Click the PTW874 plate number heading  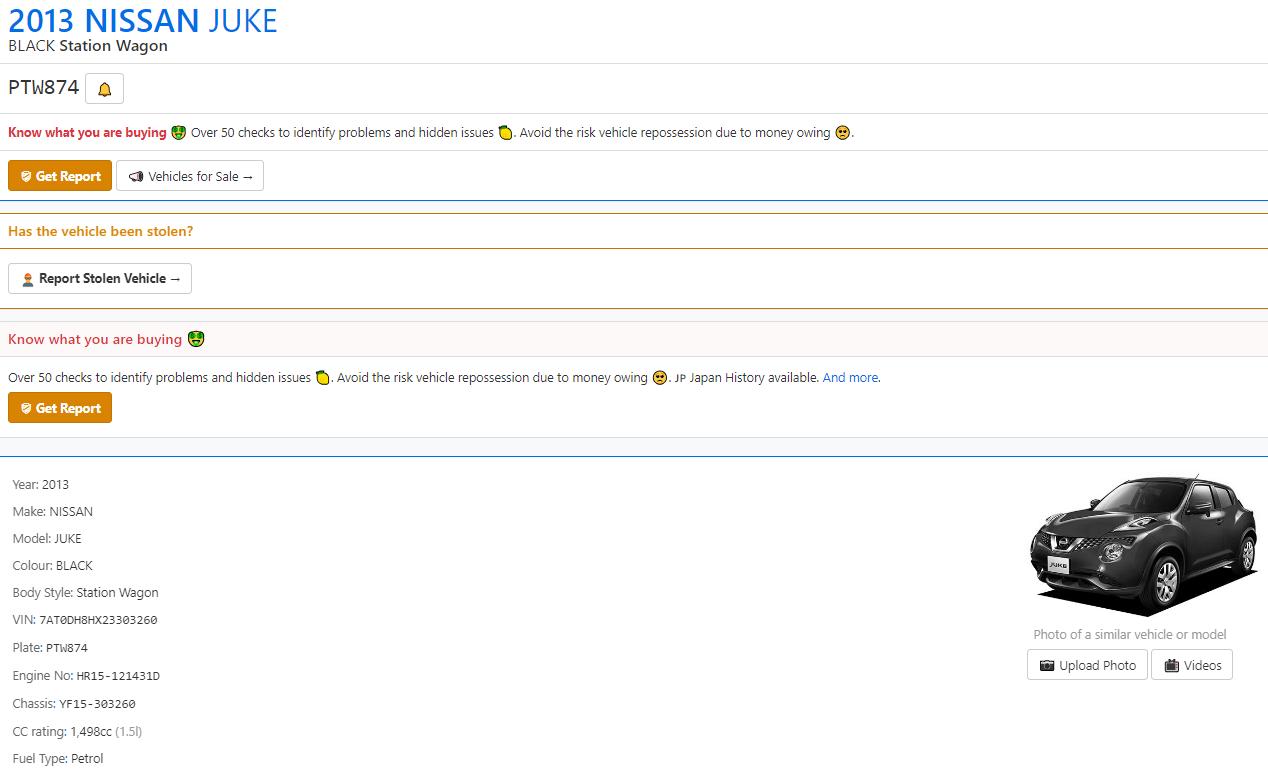coord(43,87)
